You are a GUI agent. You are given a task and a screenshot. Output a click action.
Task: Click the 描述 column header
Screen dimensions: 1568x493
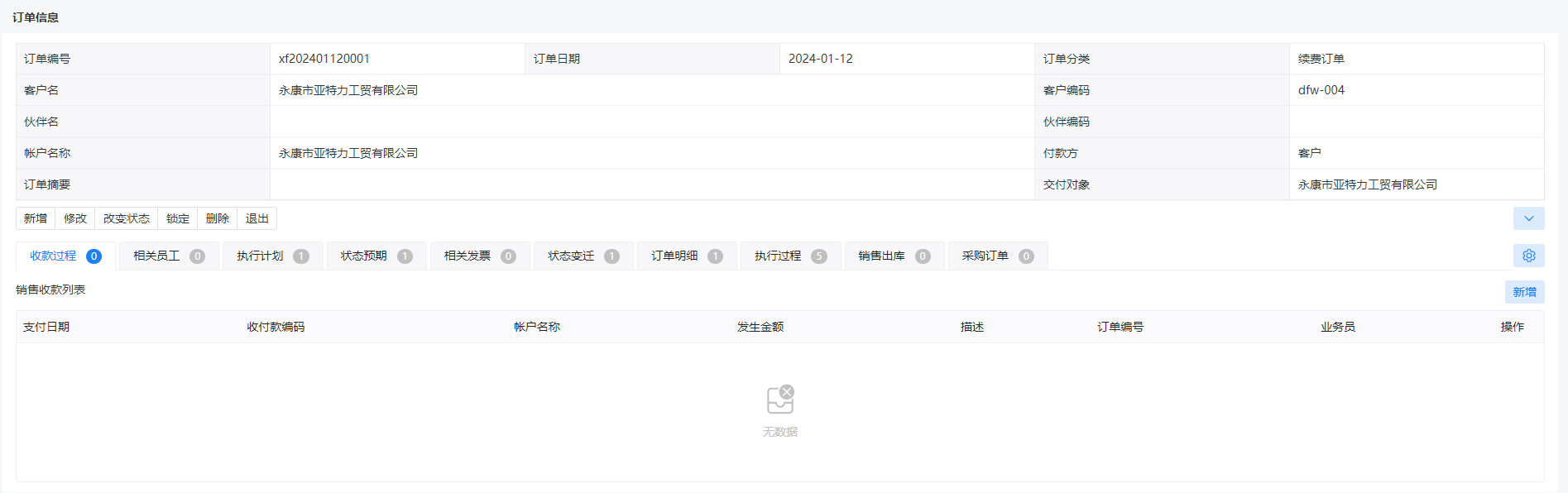click(972, 327)
